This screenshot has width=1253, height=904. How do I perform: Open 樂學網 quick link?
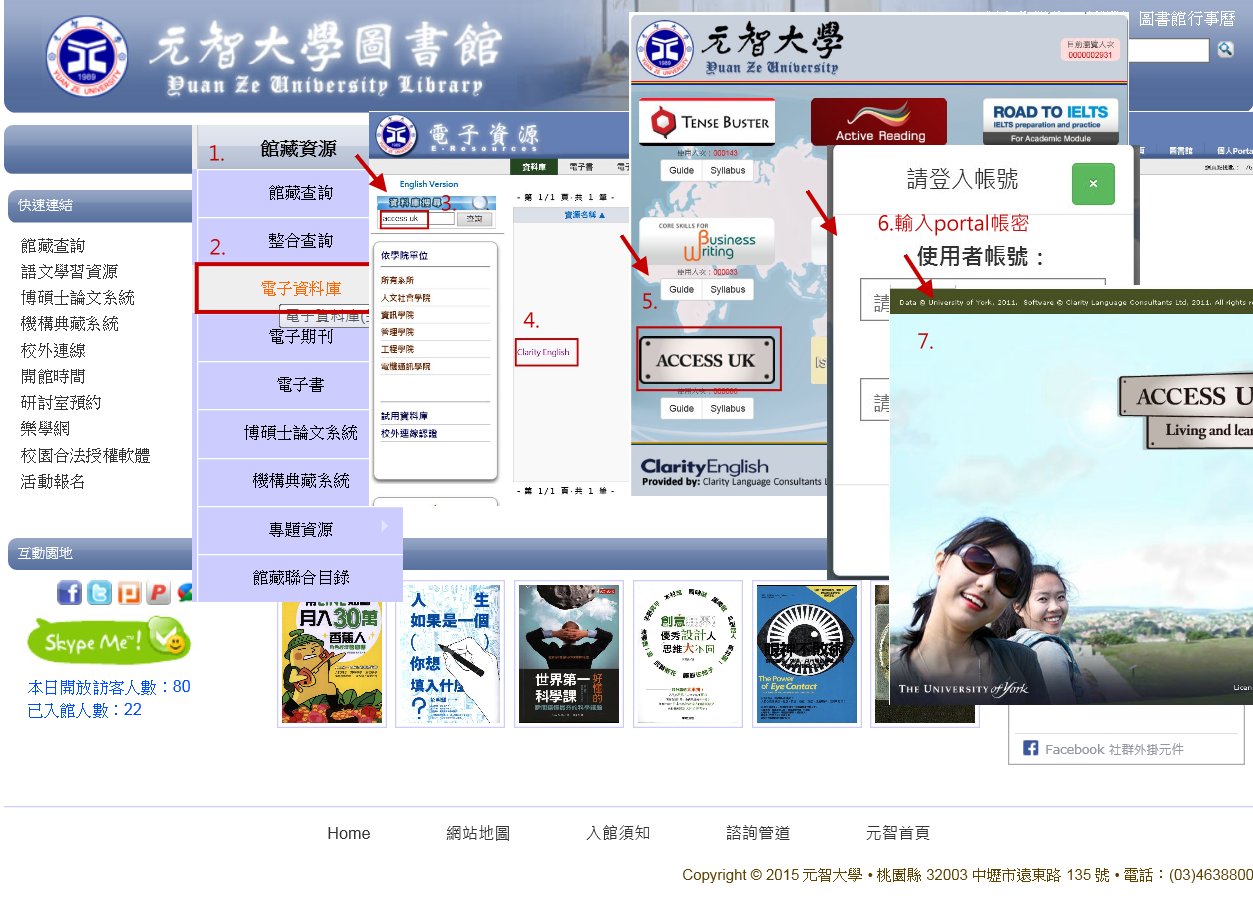[x=45, y=428]
